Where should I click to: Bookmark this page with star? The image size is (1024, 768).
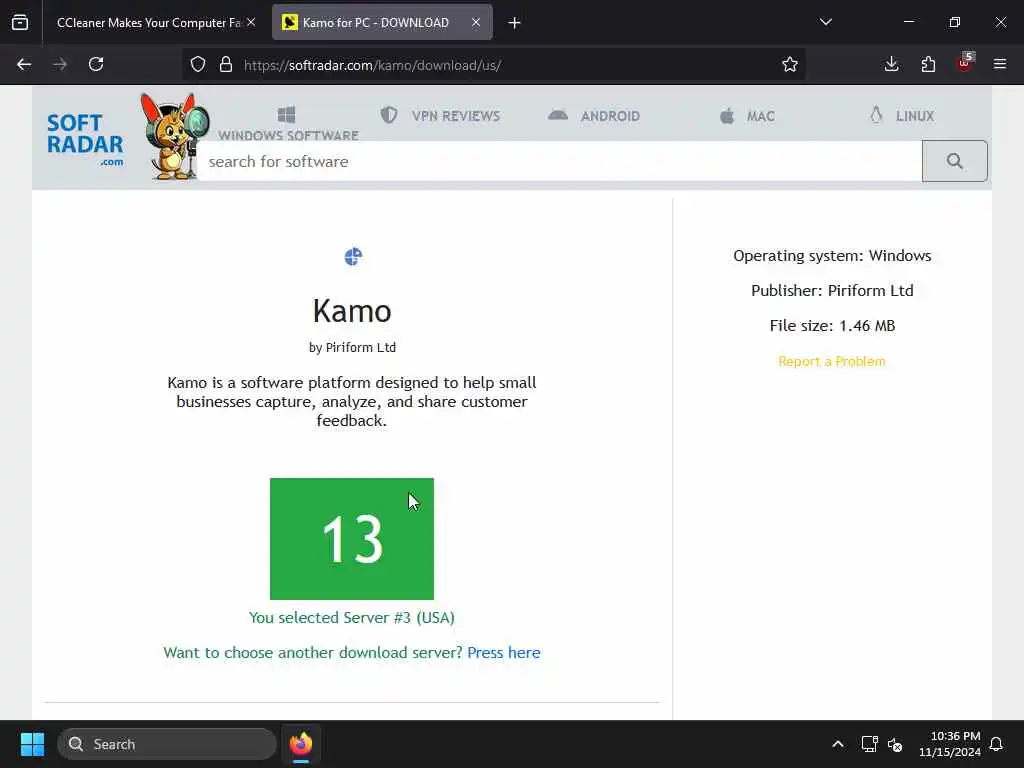click(x=790, y=64)
